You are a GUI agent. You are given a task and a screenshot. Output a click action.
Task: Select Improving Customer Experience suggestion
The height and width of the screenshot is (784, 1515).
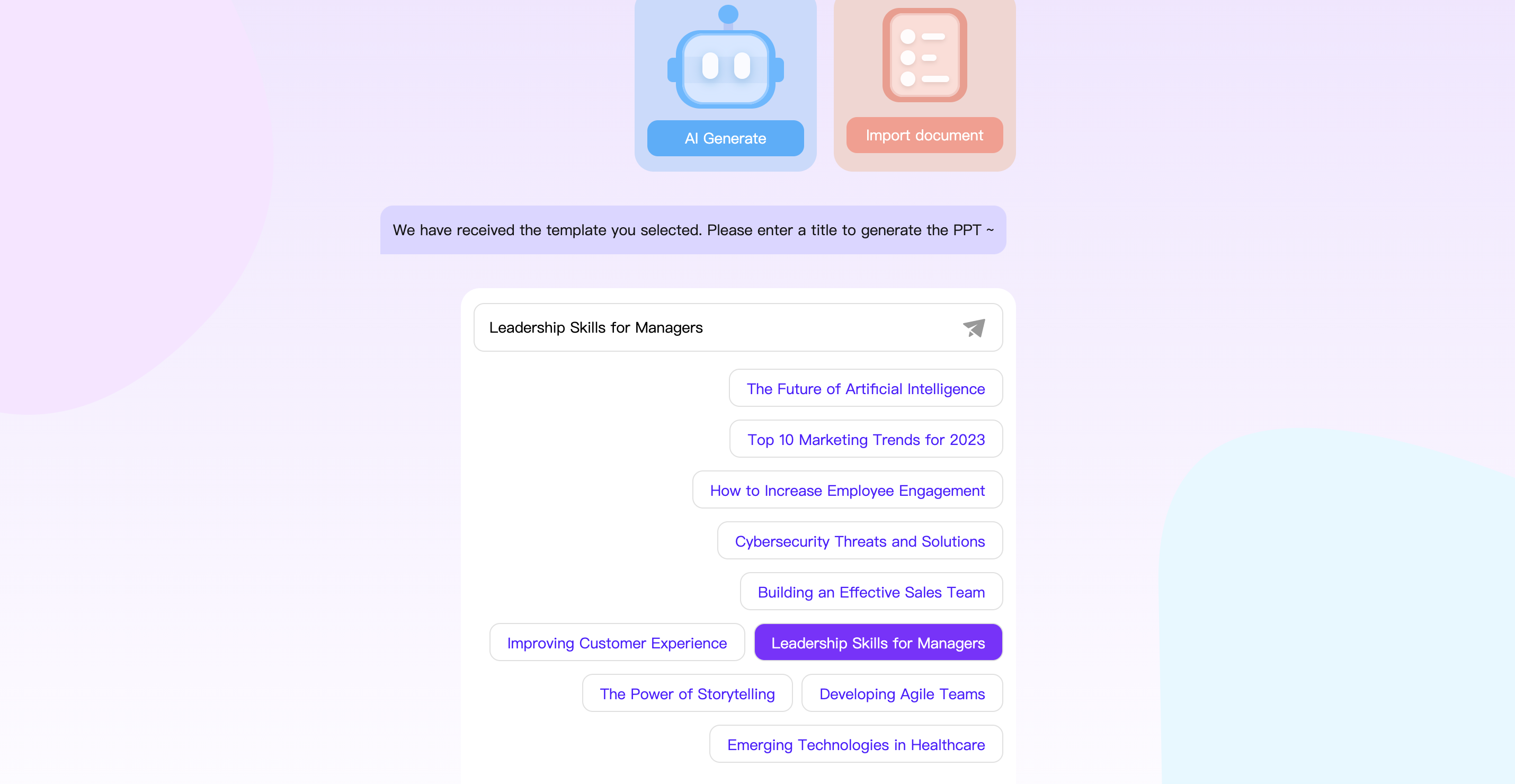pos(617,642)
